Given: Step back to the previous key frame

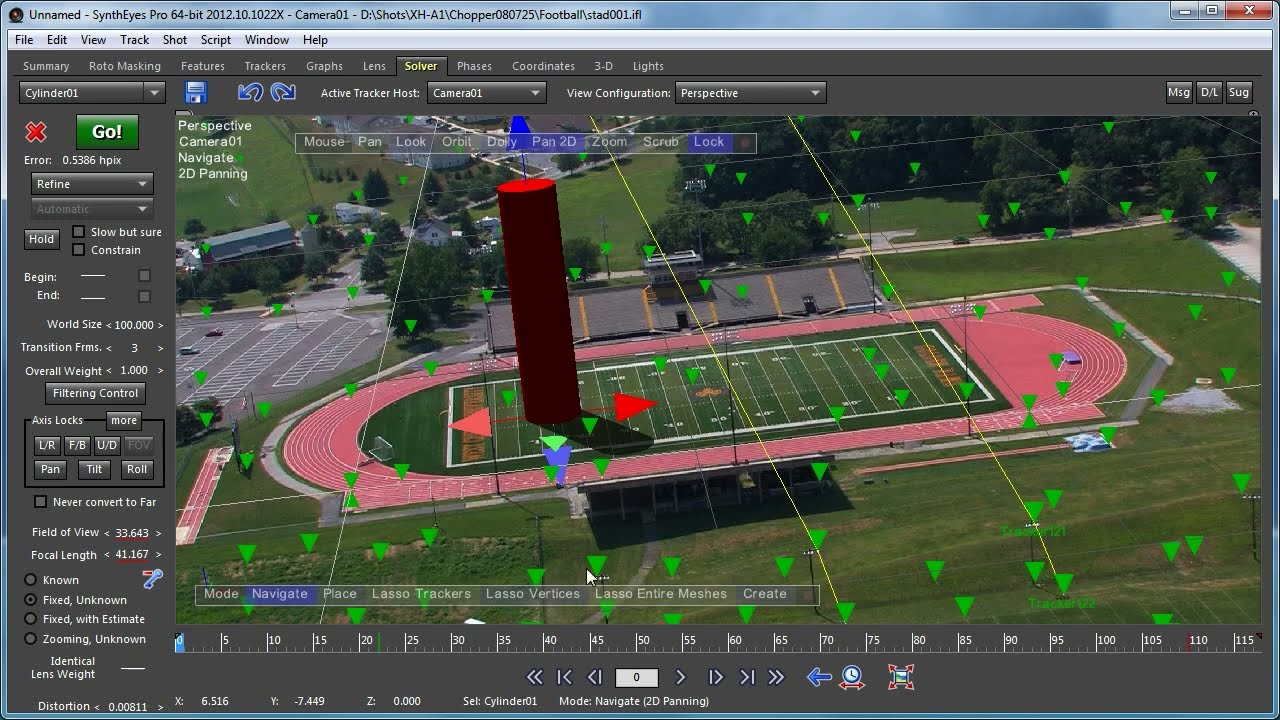Looking at the screenshot, I should tap(595, 677).
